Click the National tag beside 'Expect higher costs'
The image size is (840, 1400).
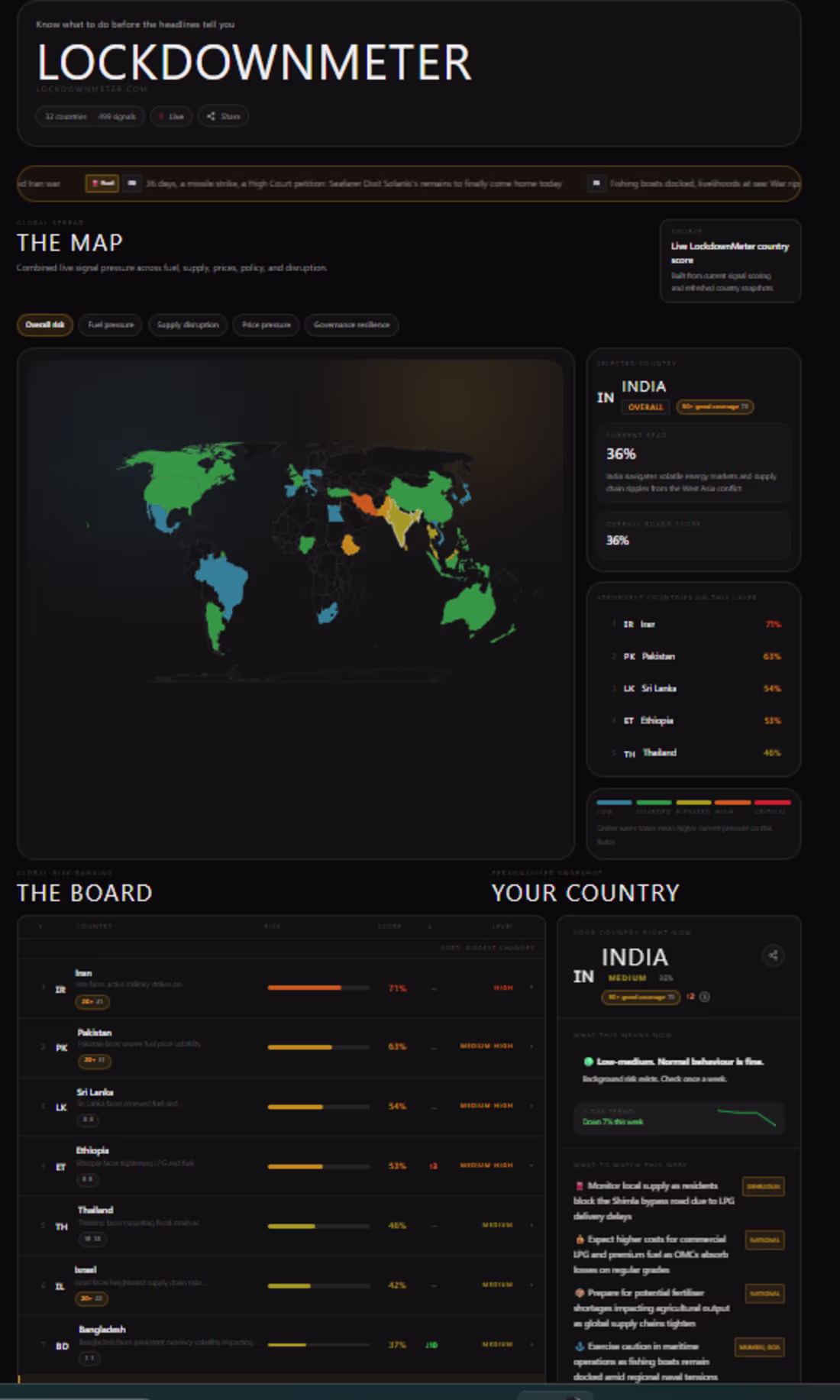(764, 1240)
